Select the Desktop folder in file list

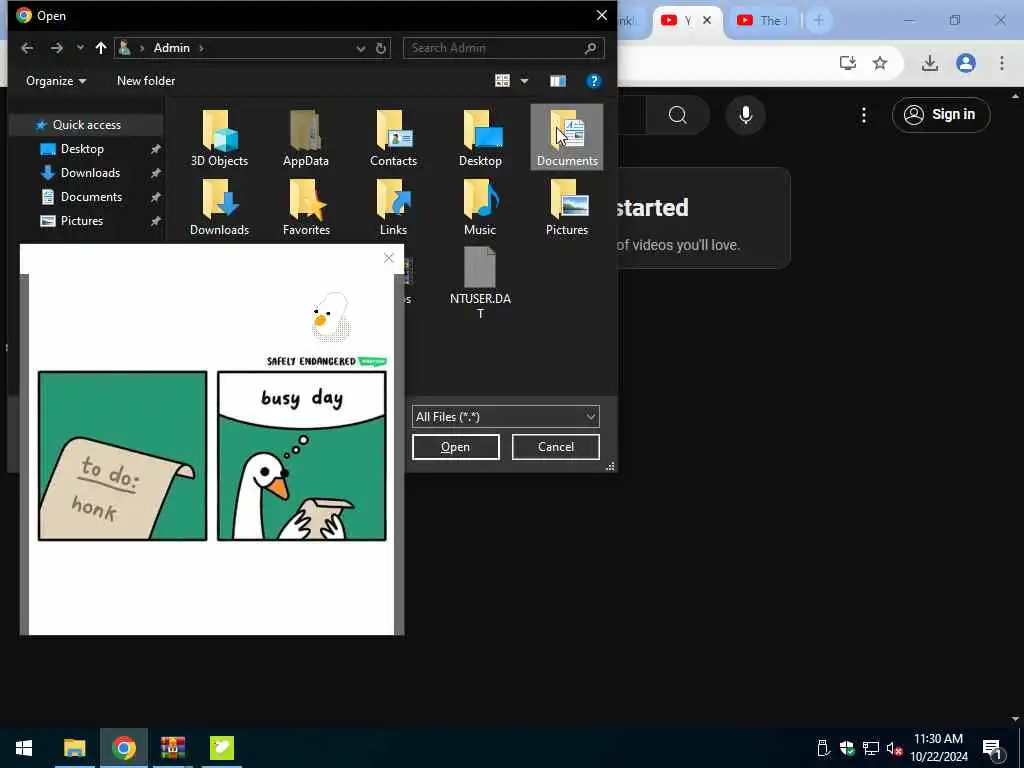481,138
